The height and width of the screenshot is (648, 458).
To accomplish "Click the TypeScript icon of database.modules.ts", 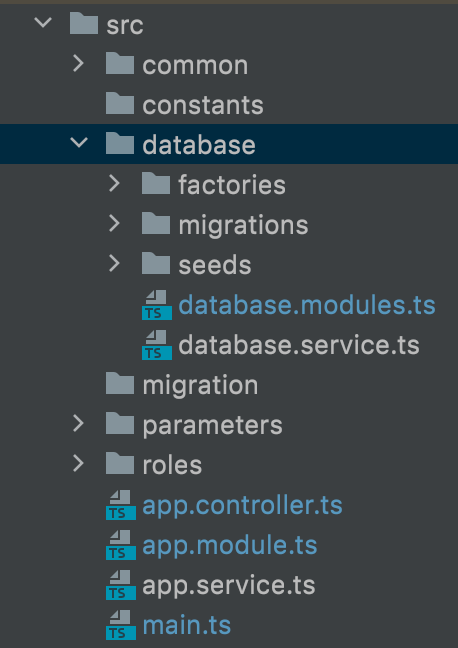I will (x=157, y=305).
